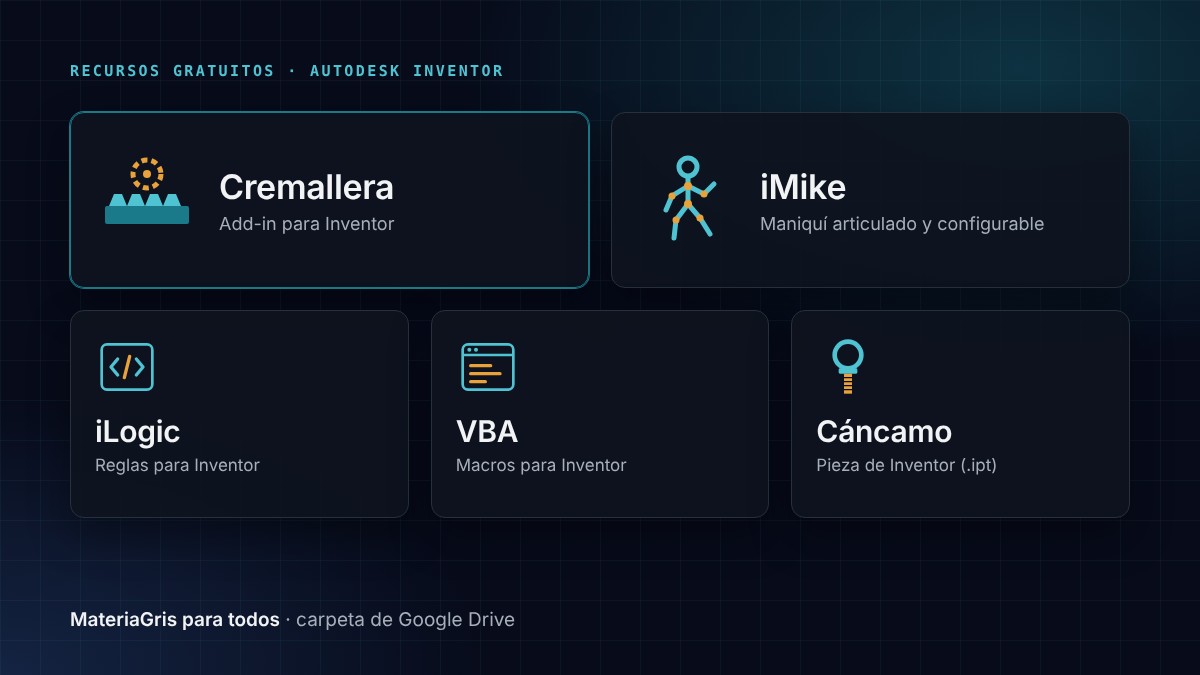
Task: Click the VBA macro window icon
Action: (x=488, y=367)
